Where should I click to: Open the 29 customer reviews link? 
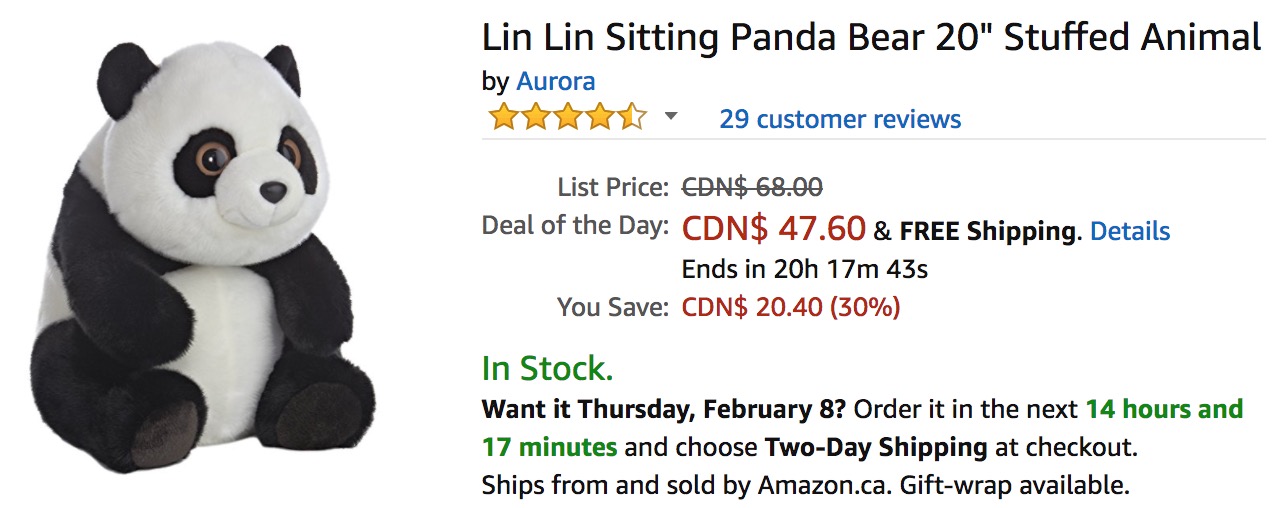(x=840, y=119)
